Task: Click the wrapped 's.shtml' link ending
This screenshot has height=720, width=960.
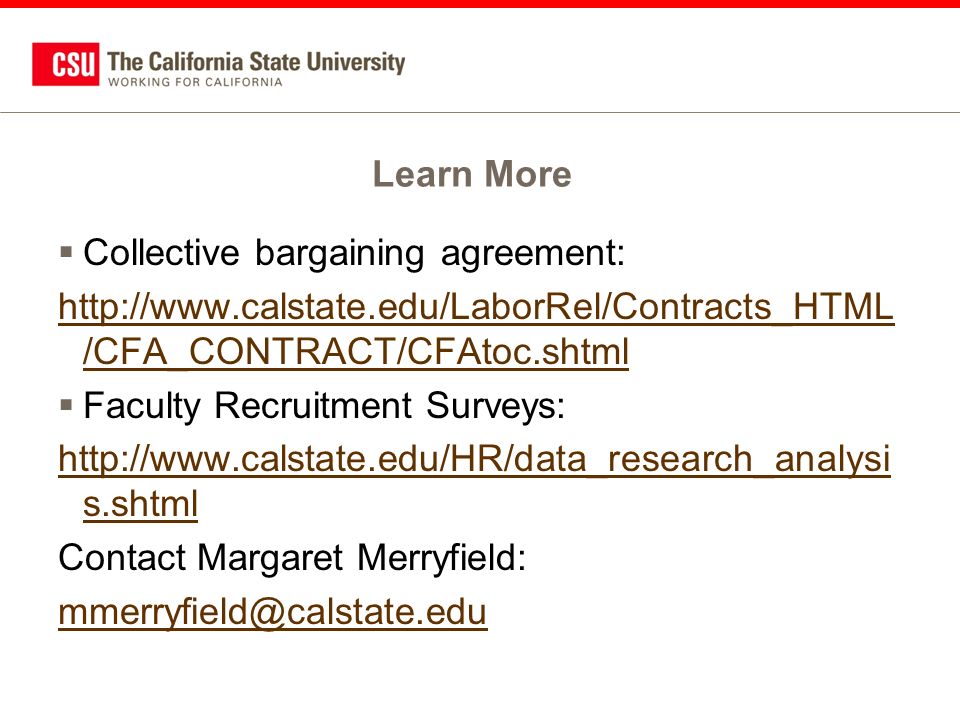Action: 140,504
